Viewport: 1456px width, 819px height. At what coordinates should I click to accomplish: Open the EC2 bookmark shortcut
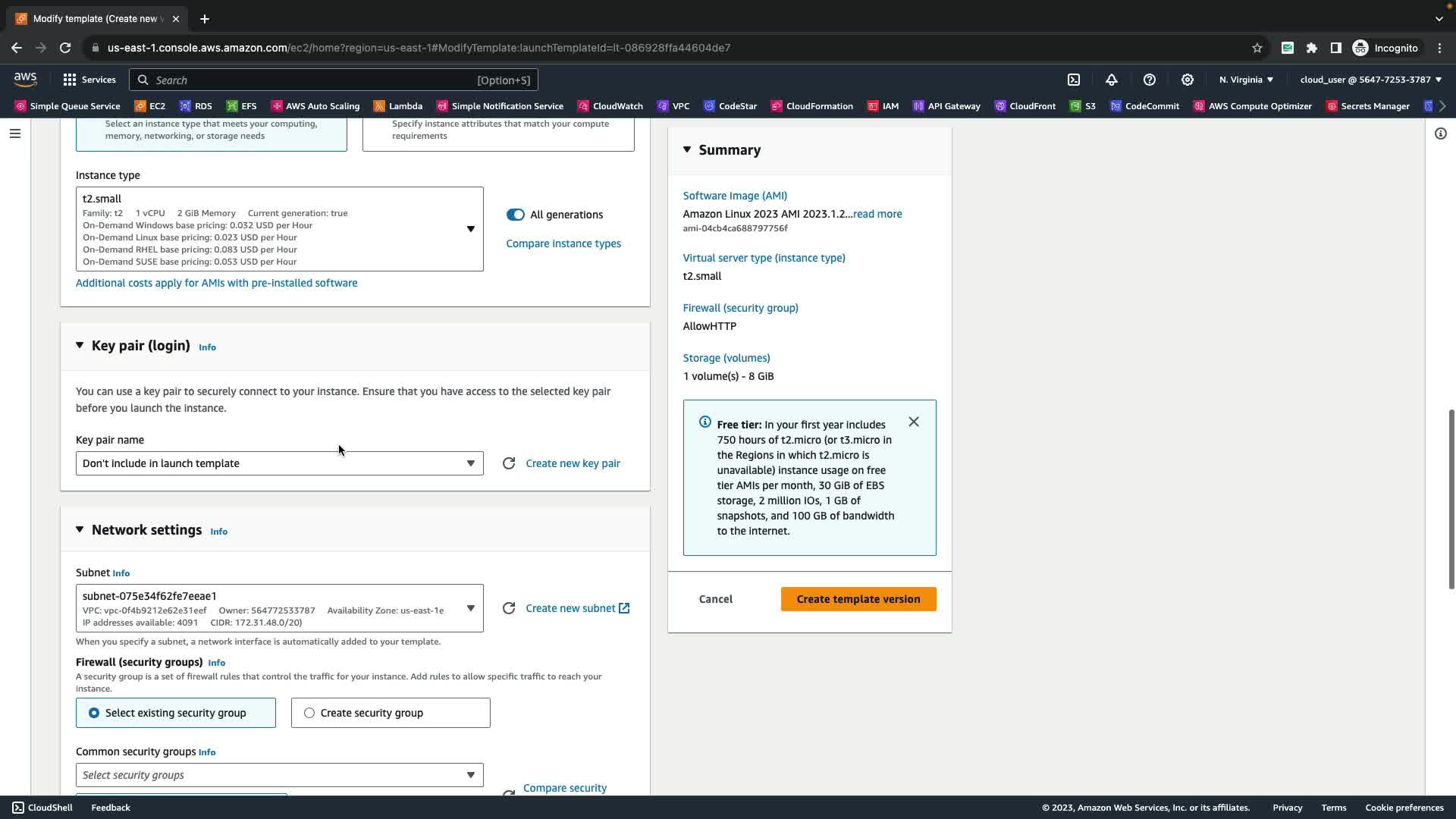click(150, 106)
